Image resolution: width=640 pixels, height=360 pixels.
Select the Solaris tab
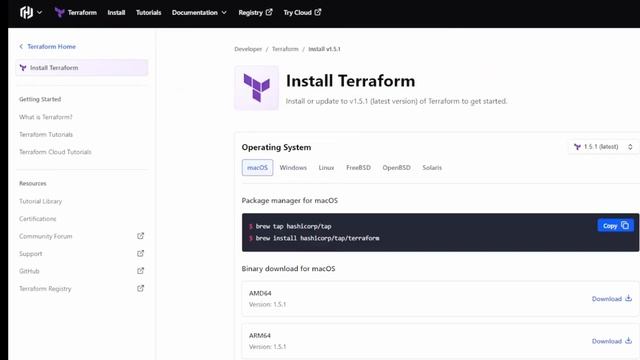(432, 168)
